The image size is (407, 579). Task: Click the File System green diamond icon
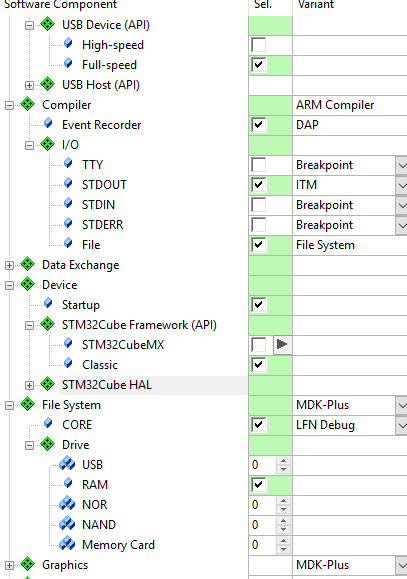coord(27,404)
